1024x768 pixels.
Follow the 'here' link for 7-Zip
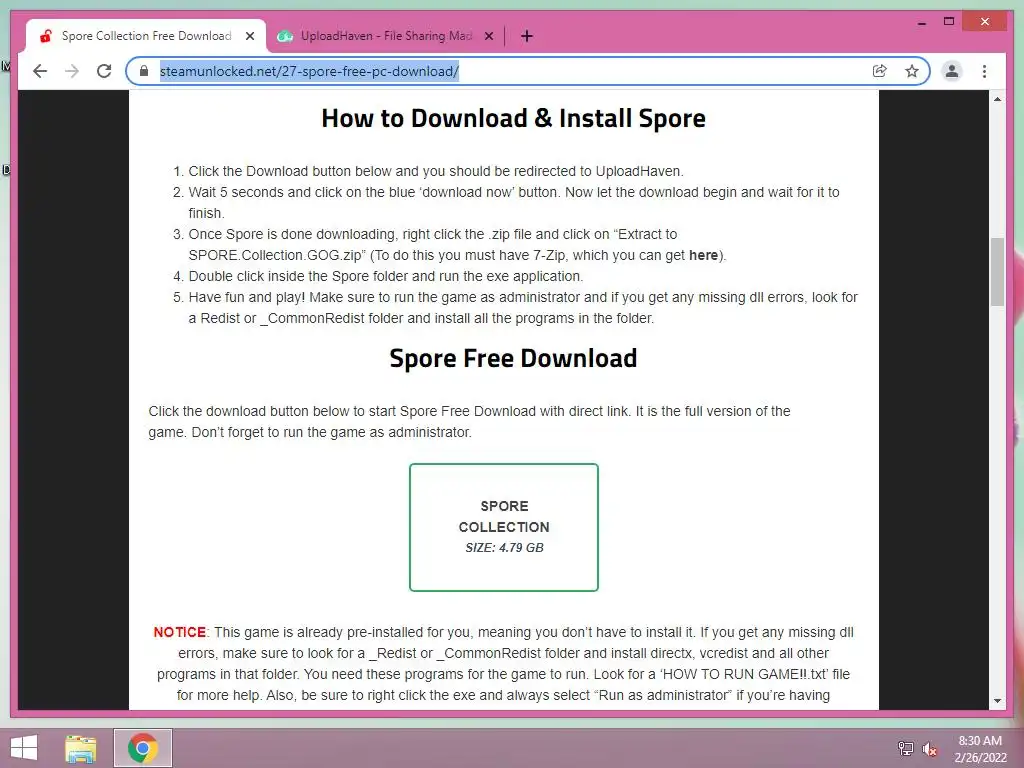point(703,255)
